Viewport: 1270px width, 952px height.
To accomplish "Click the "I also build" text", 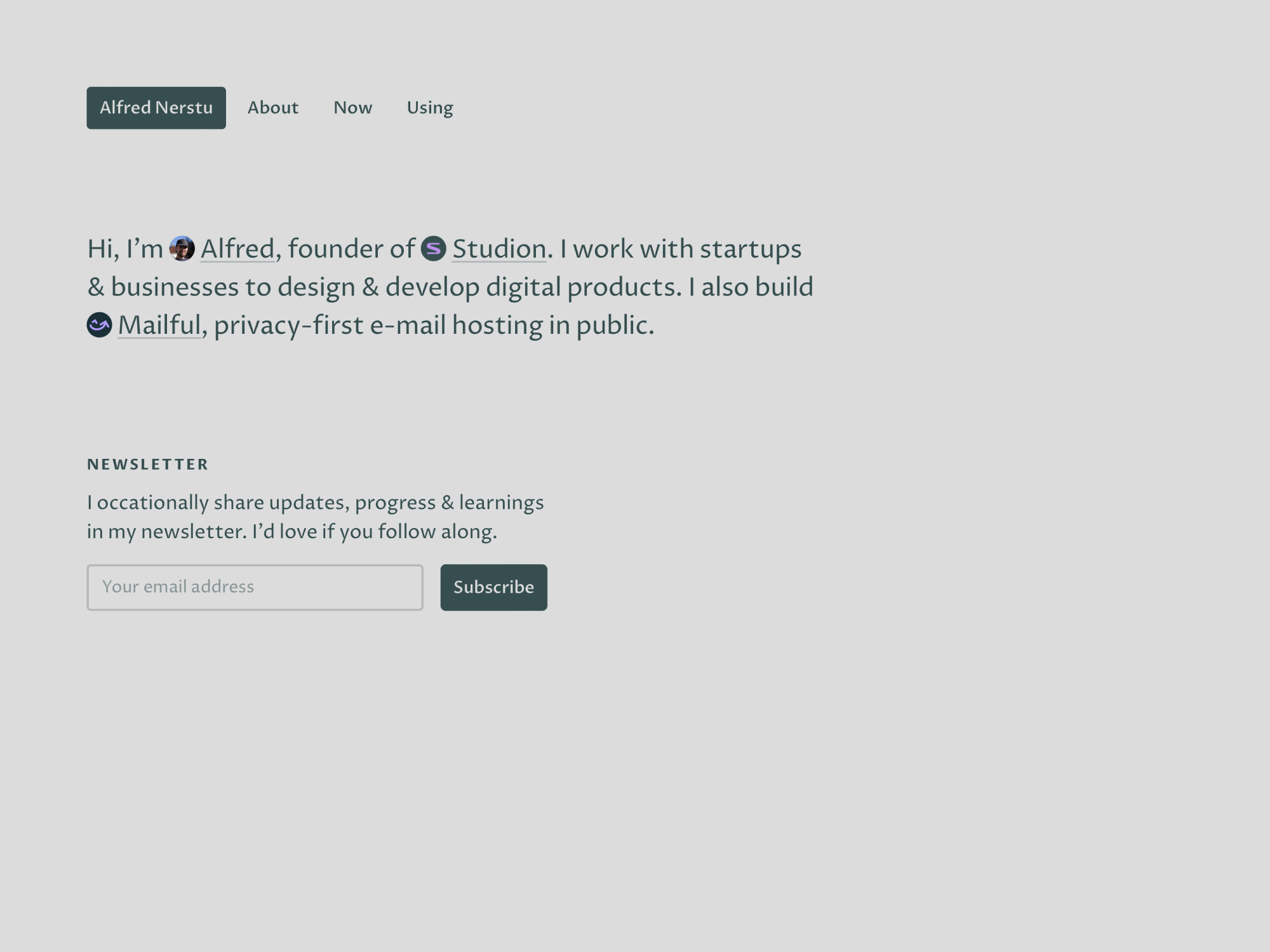I will pyautogui.click(x=751, y=287).
